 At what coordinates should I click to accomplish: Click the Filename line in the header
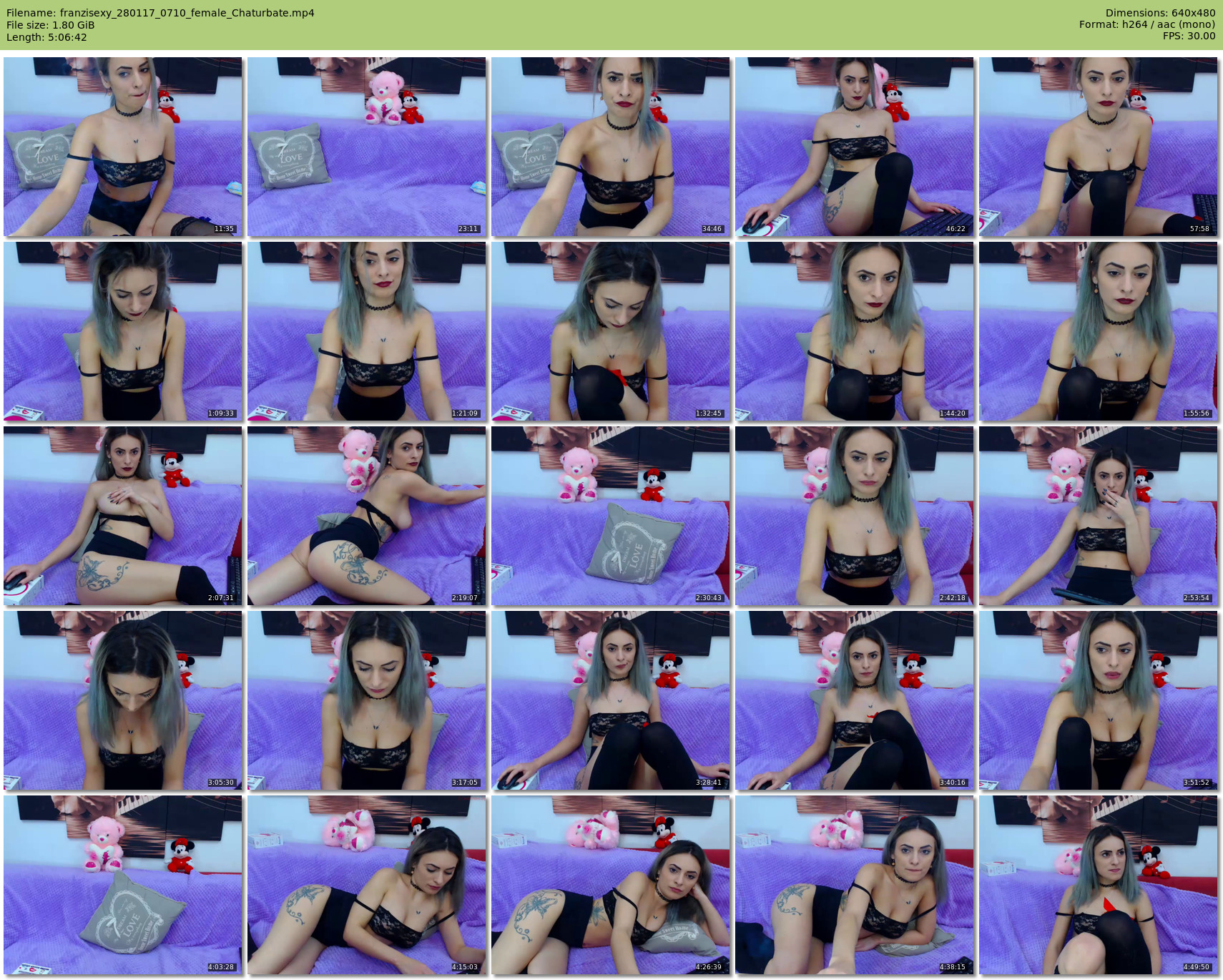click(160, 13)
